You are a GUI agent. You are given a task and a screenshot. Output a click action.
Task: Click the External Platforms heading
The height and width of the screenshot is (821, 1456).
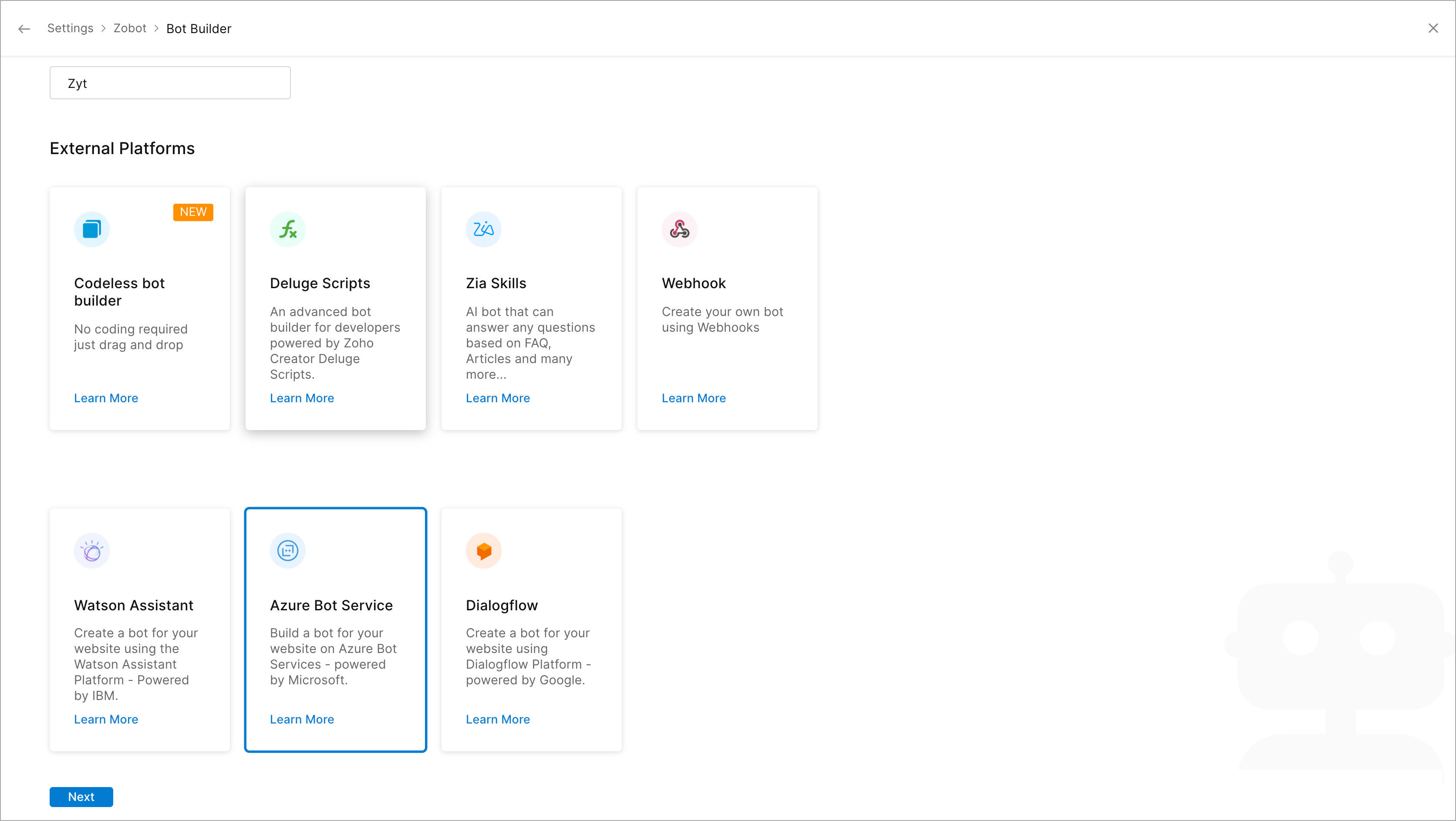[122, 148]
